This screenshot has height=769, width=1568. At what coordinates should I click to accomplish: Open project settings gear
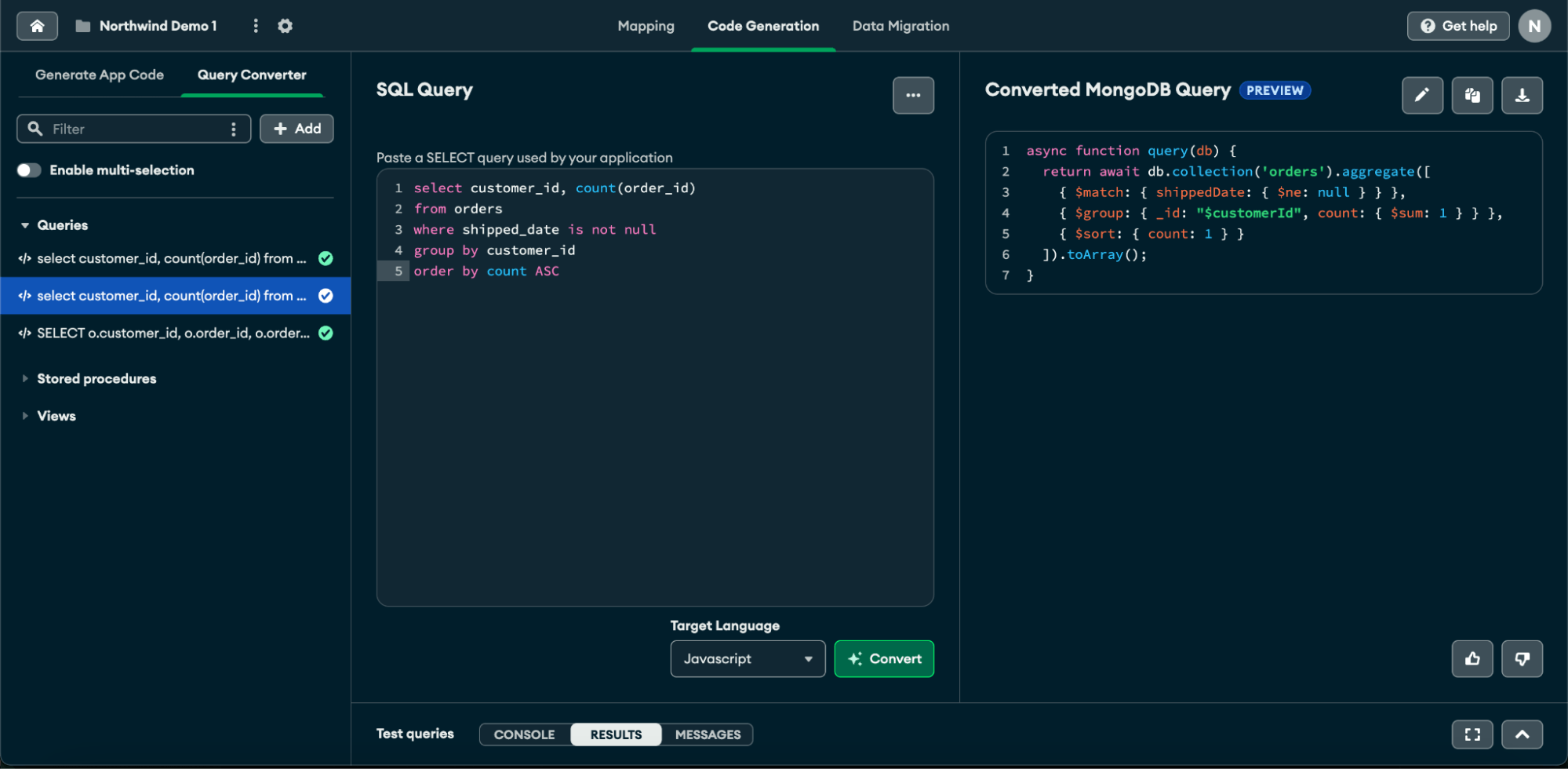click(286, 26)
